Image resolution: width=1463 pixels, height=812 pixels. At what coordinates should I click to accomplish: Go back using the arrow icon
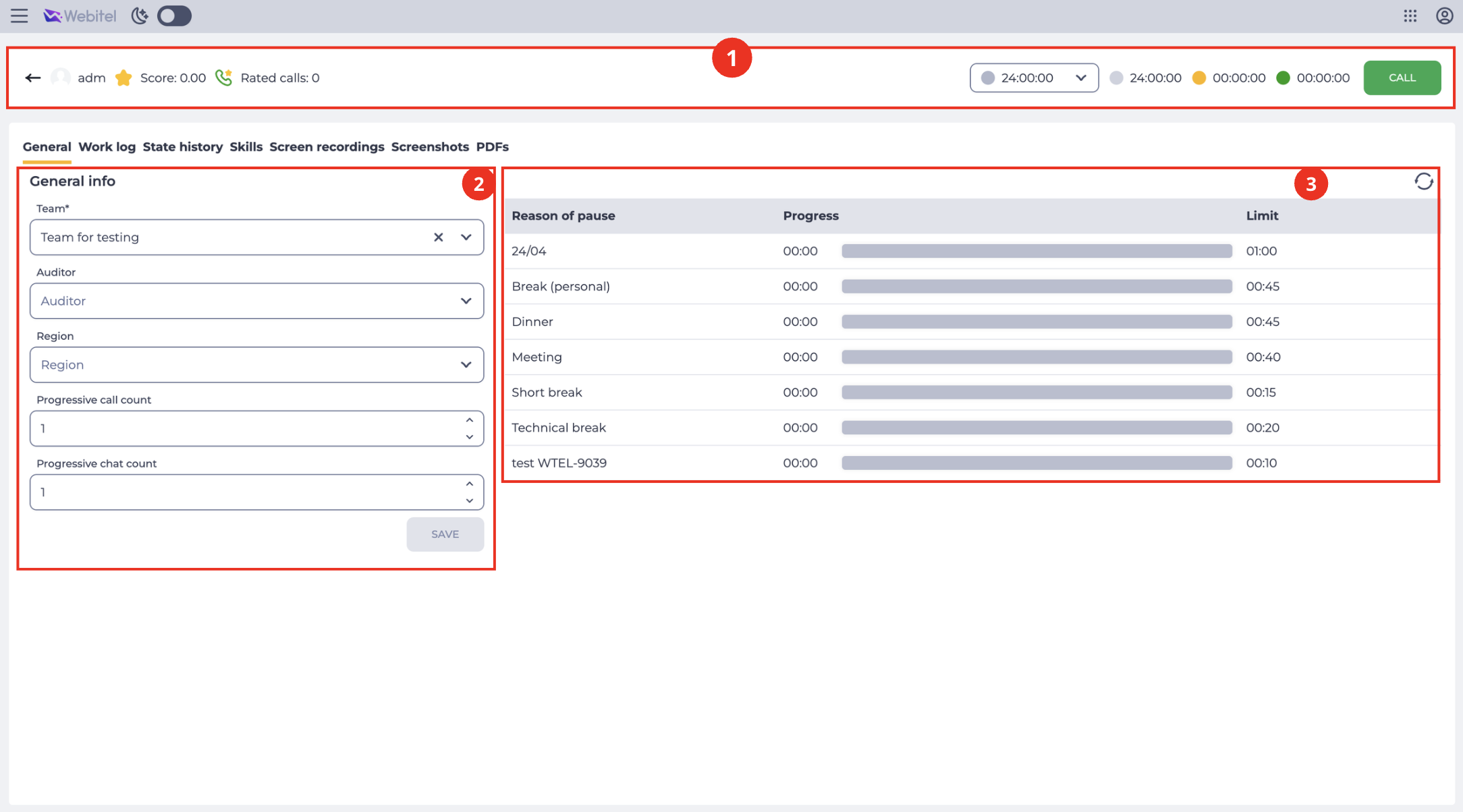click(x=32, y=78)
